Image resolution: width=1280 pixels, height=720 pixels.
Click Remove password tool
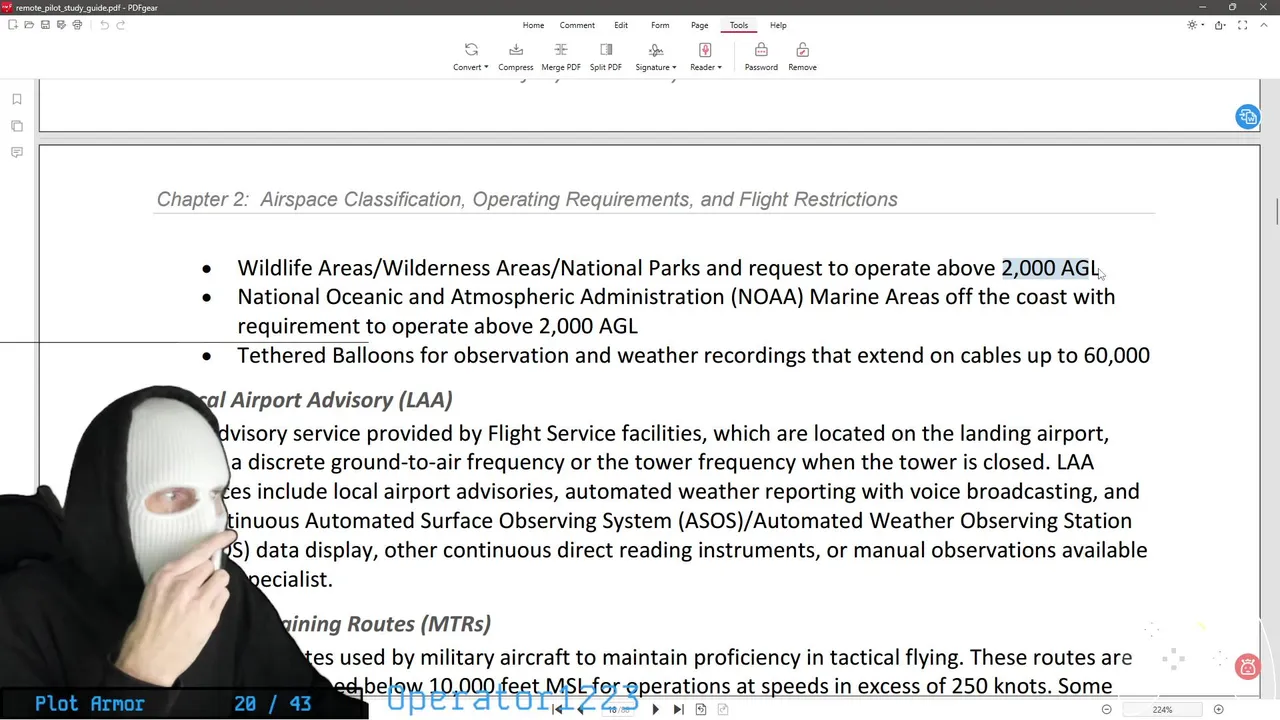(x=802, y=57)
